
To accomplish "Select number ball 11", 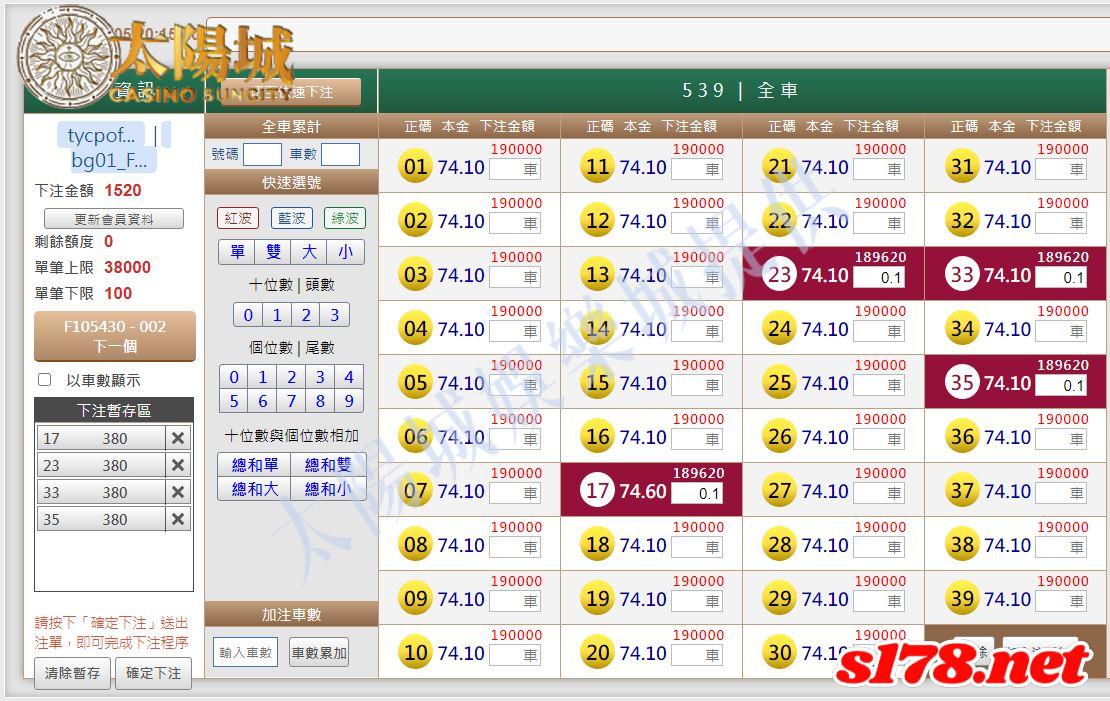I will pos(597,166).
